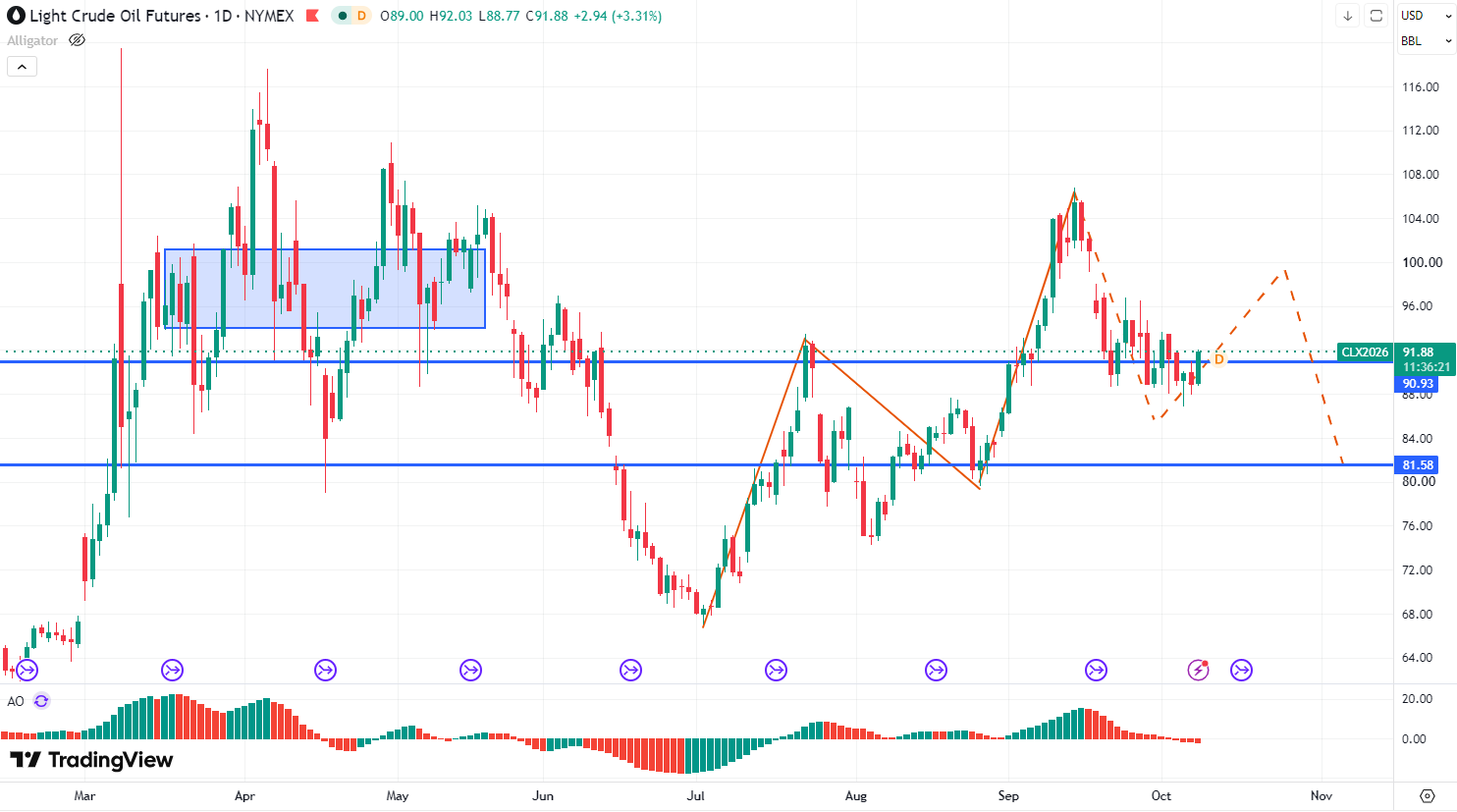Click the AO indicator label
This screenshot has height=812, width=1457.
pos(16,701)
